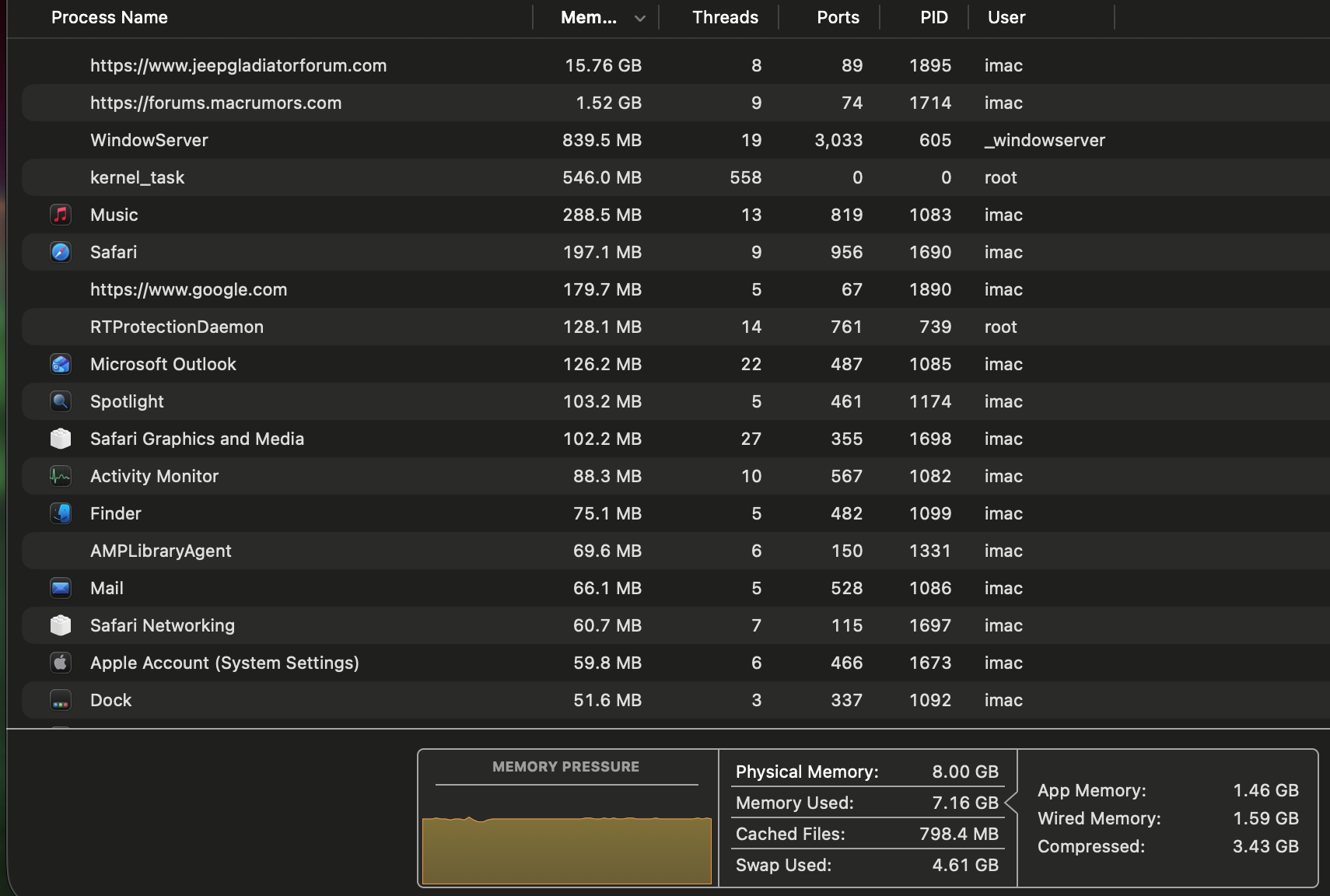Select the Dock process name

110,700
